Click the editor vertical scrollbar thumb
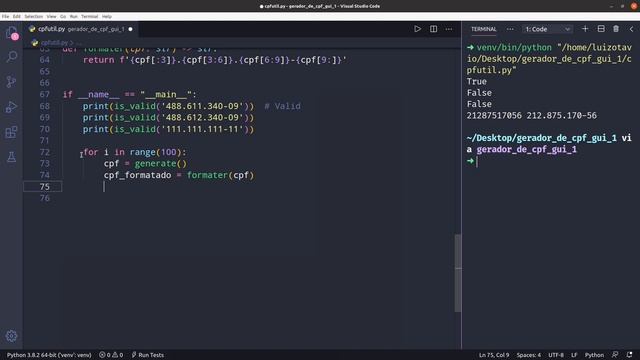 tap(458, 273)
